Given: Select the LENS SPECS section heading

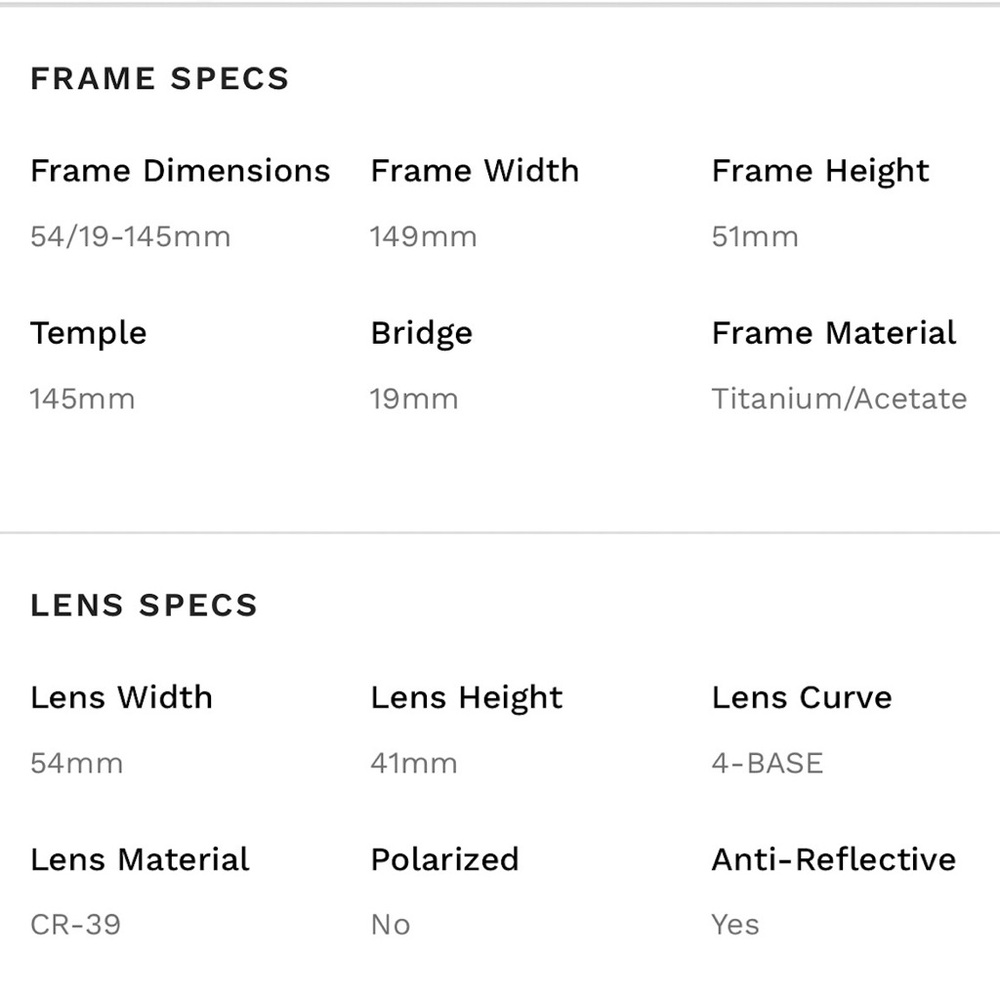Looking at the screenshot, I should (x=143, y=605).
